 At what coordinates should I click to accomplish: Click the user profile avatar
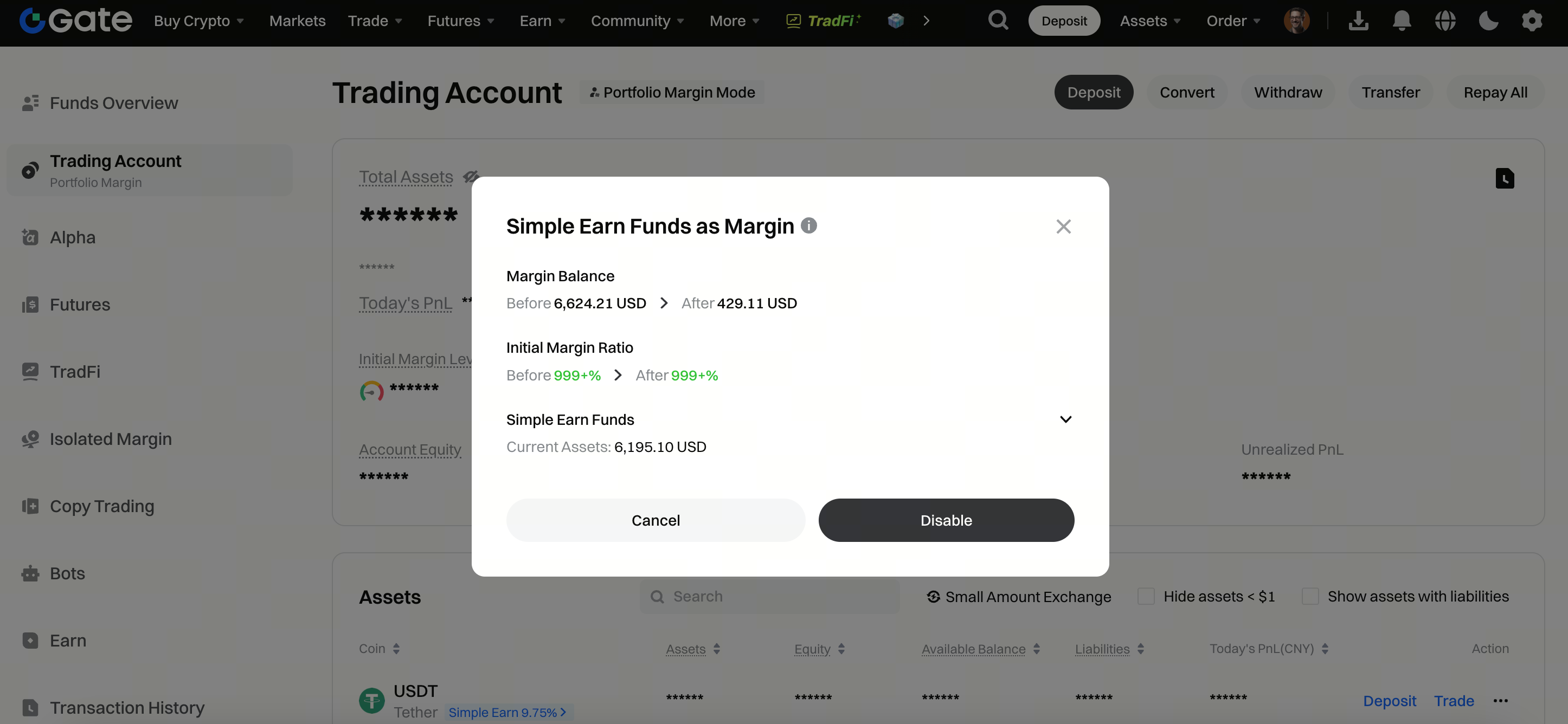pos(1296,21)
